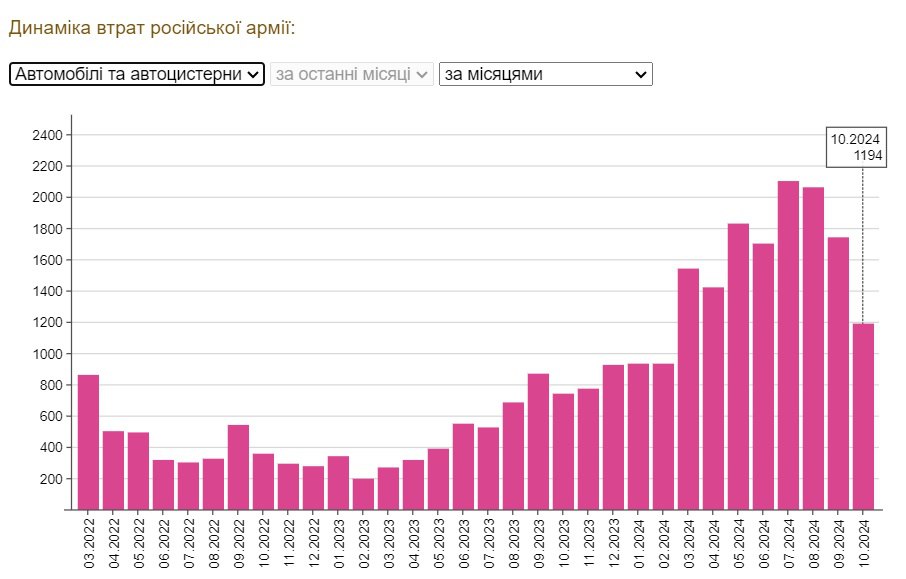Click the tallest bar, 07.2024
Viewport: 906px width, 579px height.
pyautogui.click(x=788, y=346)
